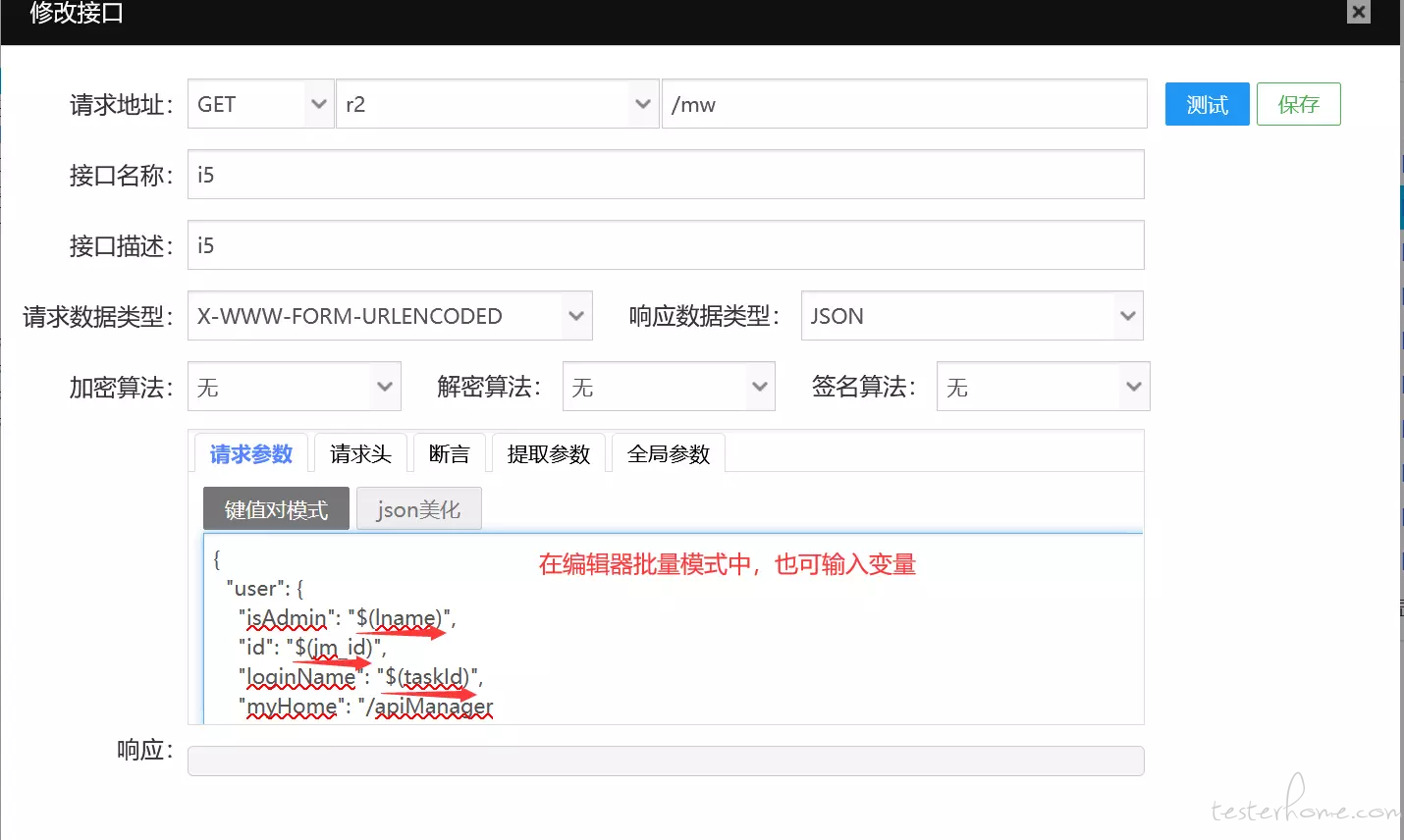The height and width of the screenshot is (840, 1404).
Task: Click the "id": "$(jm_id)" line
Action: point(313,648)
